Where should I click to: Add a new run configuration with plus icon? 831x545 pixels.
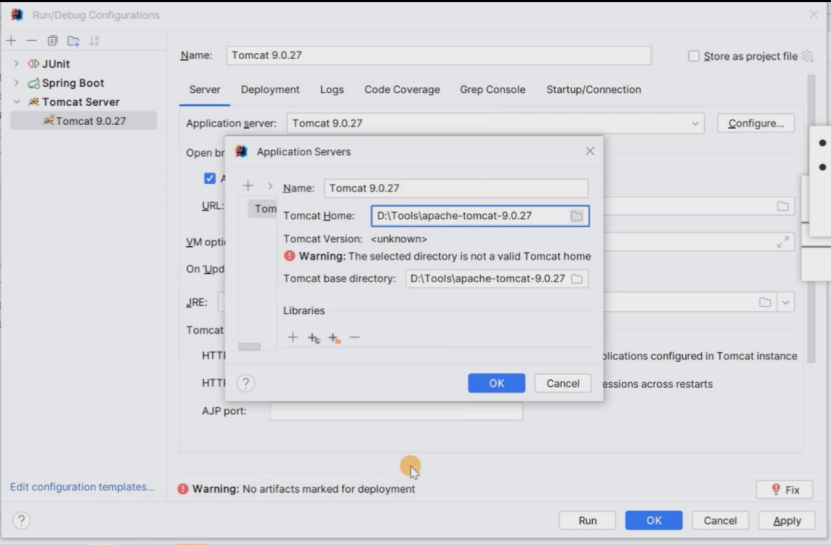coord(11,41)
